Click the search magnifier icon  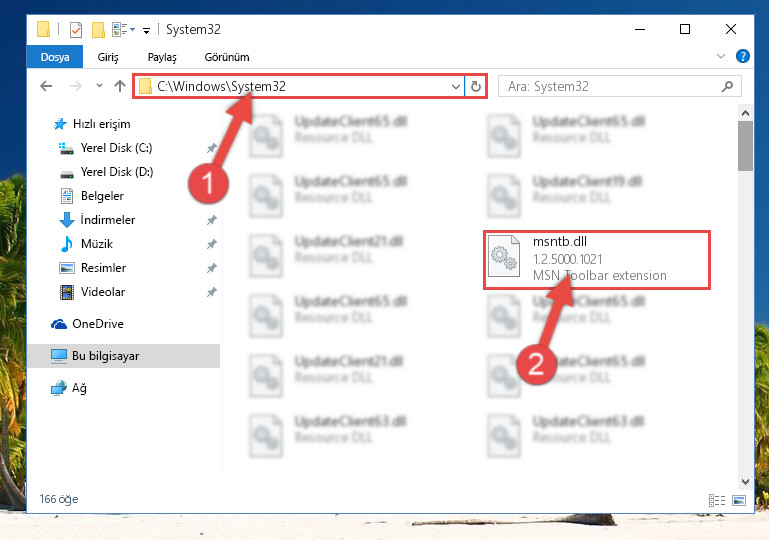click(x=727, y=86)
